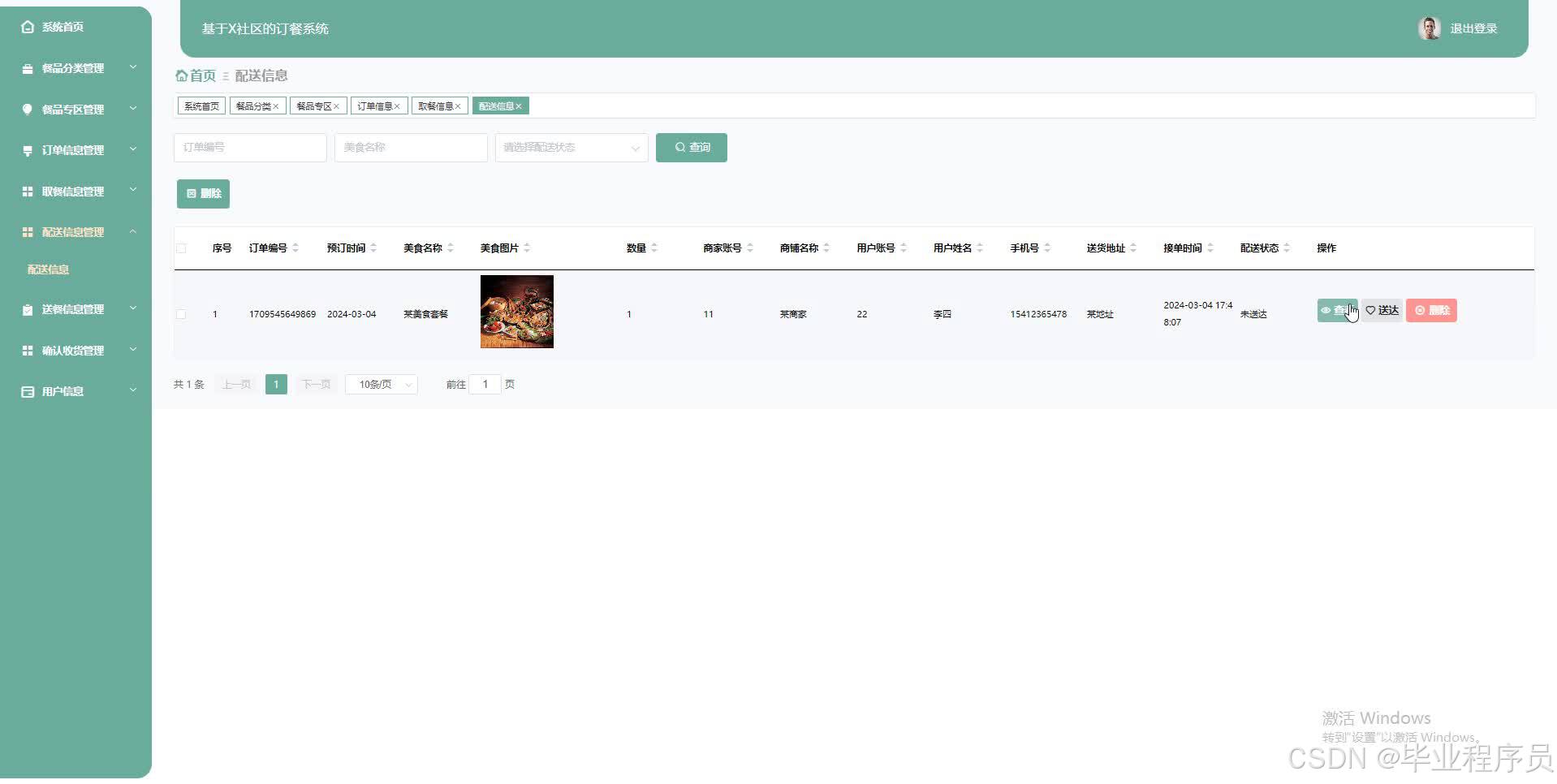The image size is (1557, 784).
Task: Close the 订单信息 tab
Action: point(397,106)
